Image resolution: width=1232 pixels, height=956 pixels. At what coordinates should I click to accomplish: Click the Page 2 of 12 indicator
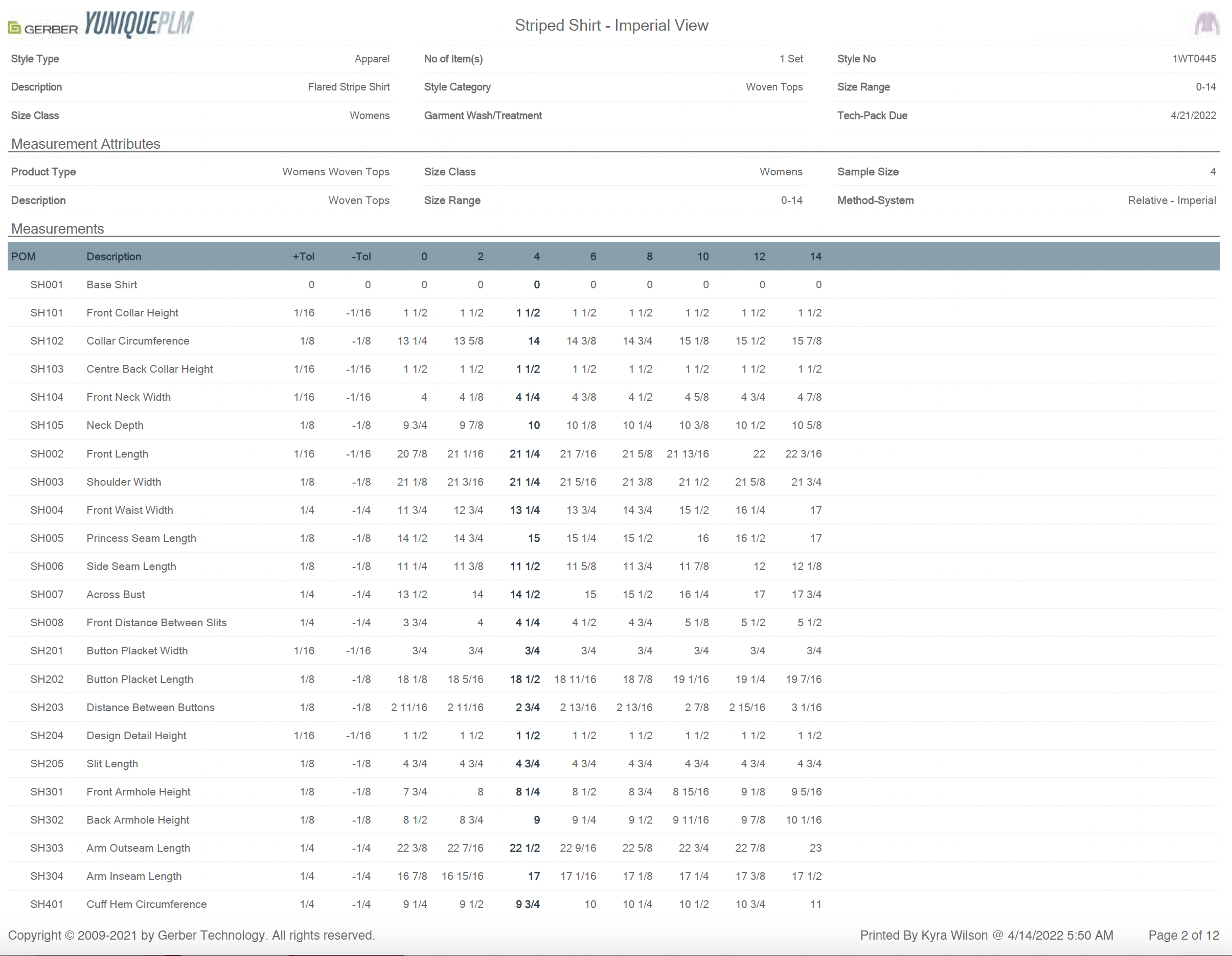click(x=1183, y=935)
